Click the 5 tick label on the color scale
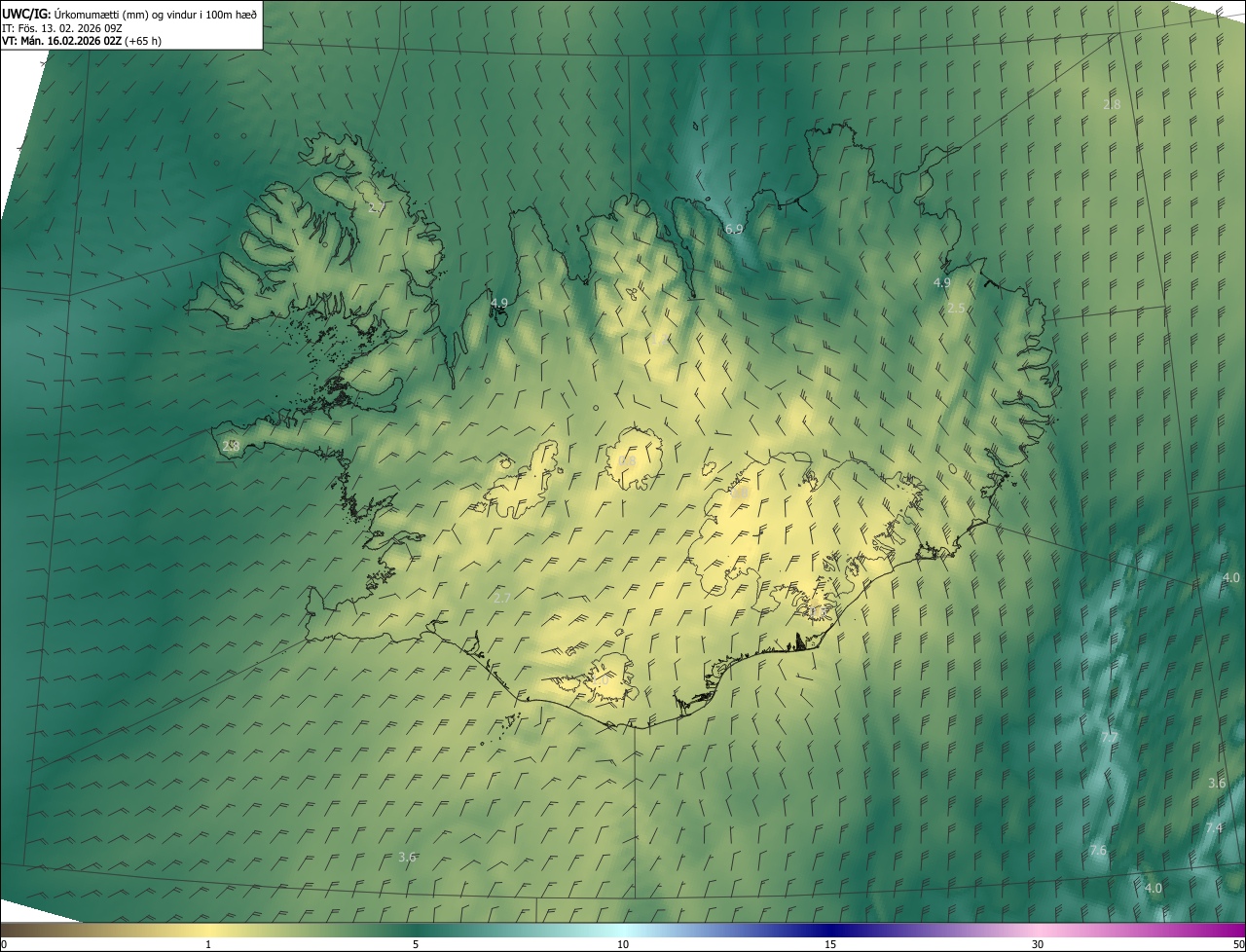This screenshot has height=952, width=1246. (416, 944)
